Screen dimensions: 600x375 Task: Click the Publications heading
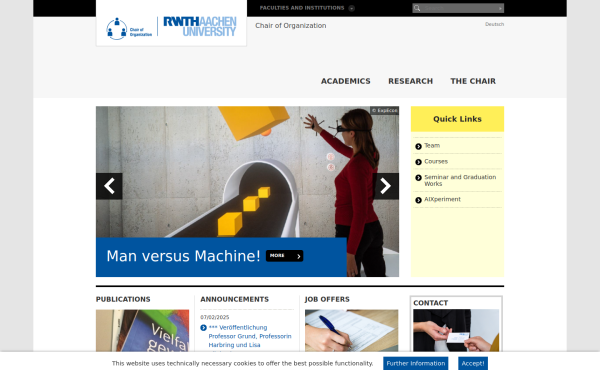[123, 299]
